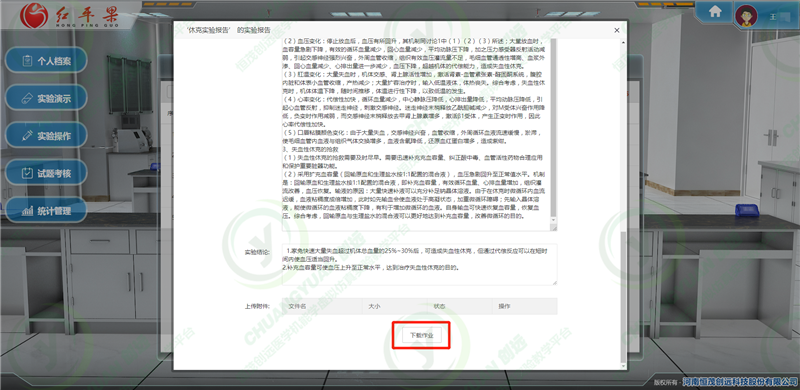Viewport: 800px width, 390px height.
Task: Click inside the 实验结论 text area
Action: tap(419, 264)
